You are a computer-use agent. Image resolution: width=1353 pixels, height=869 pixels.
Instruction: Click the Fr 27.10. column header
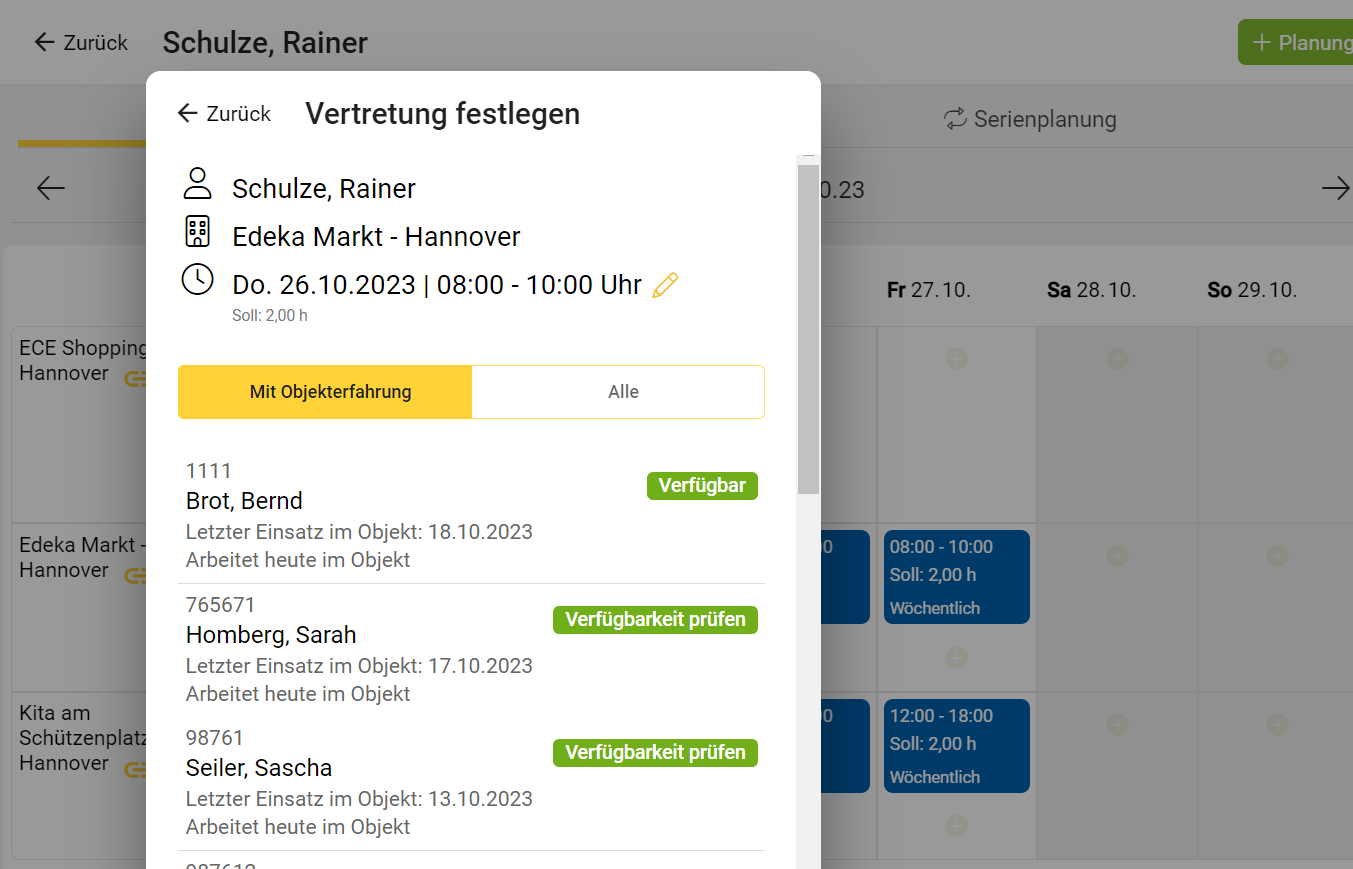[x=929, y=291]
